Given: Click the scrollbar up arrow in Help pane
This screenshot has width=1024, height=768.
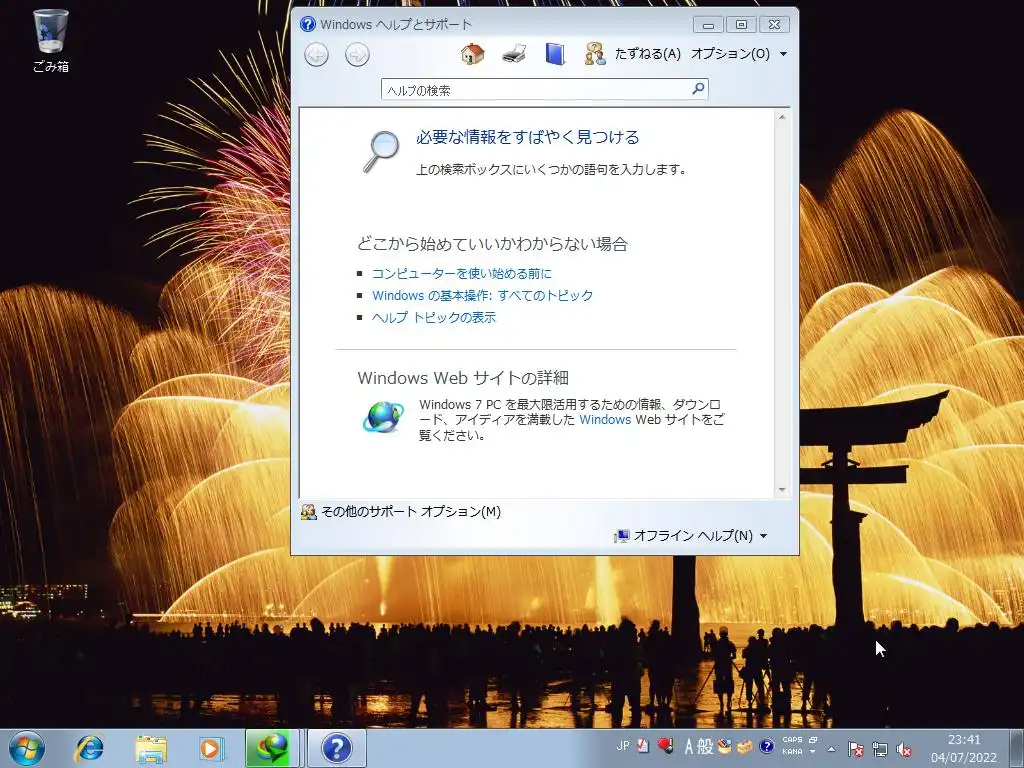Looking at the screenshot, I should point(782,118).
